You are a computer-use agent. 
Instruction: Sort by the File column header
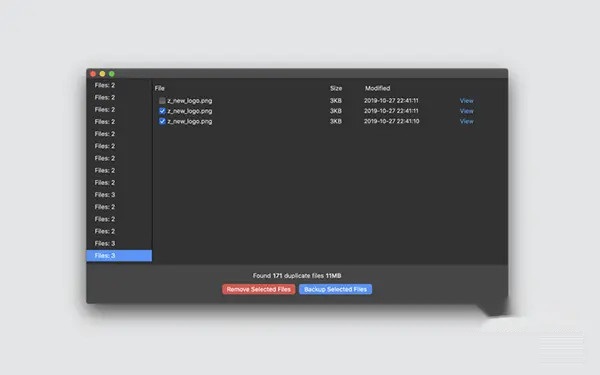[160, 88]
